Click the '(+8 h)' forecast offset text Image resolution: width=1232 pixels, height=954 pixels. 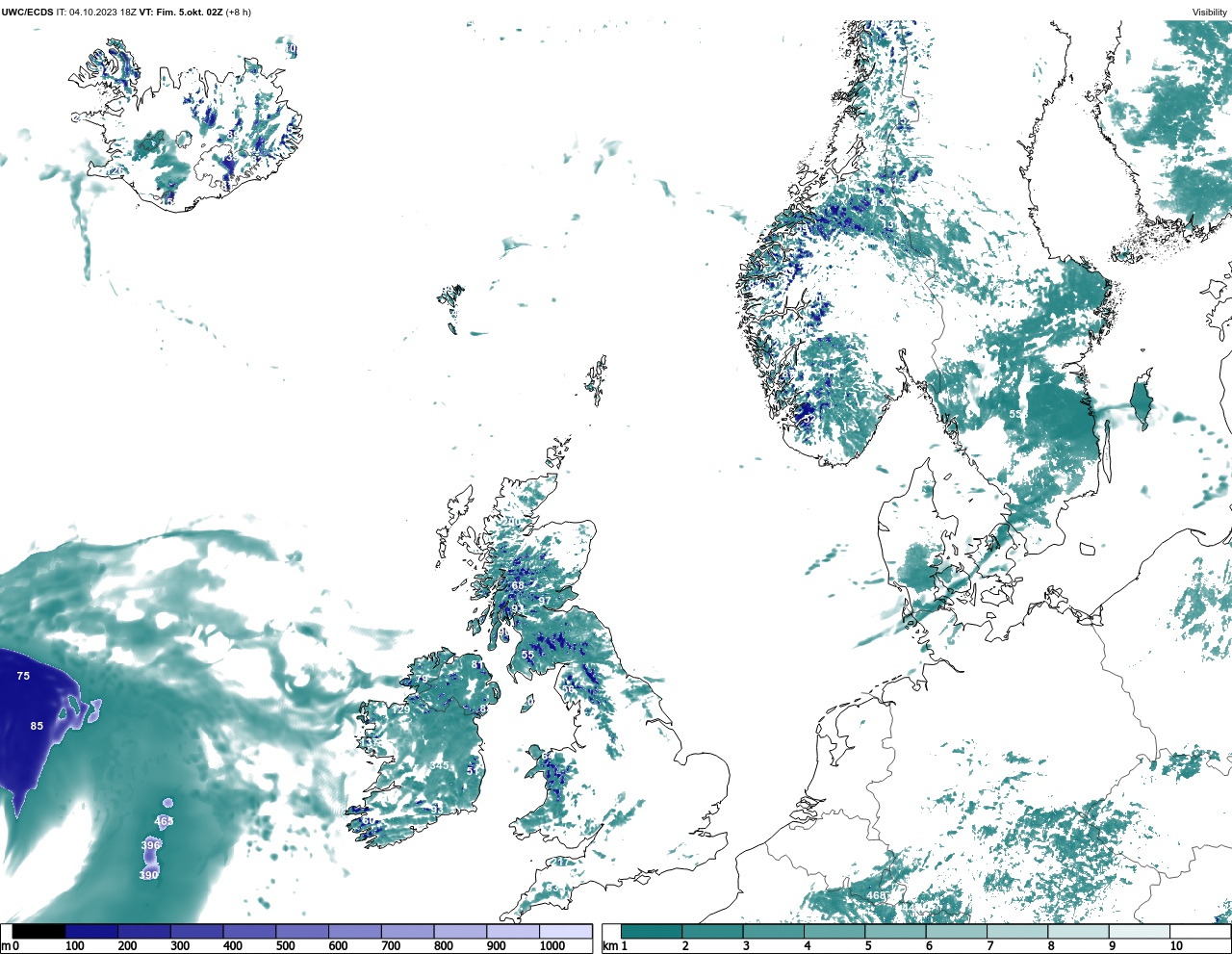coord(239,12)
